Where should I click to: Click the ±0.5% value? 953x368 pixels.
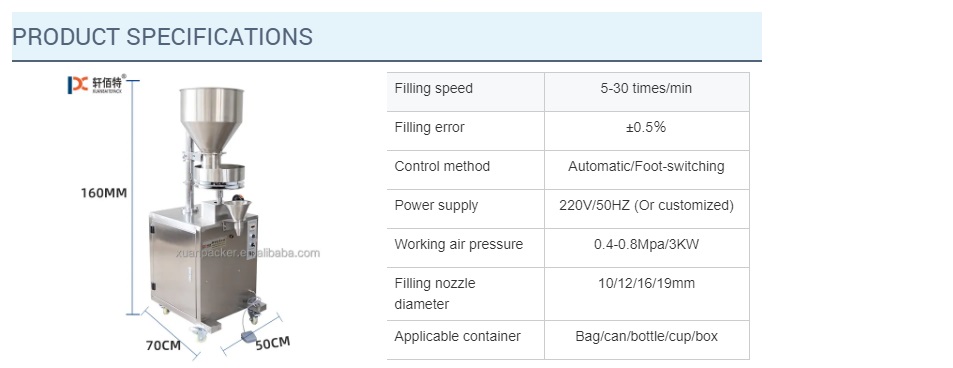coord(646,127)
